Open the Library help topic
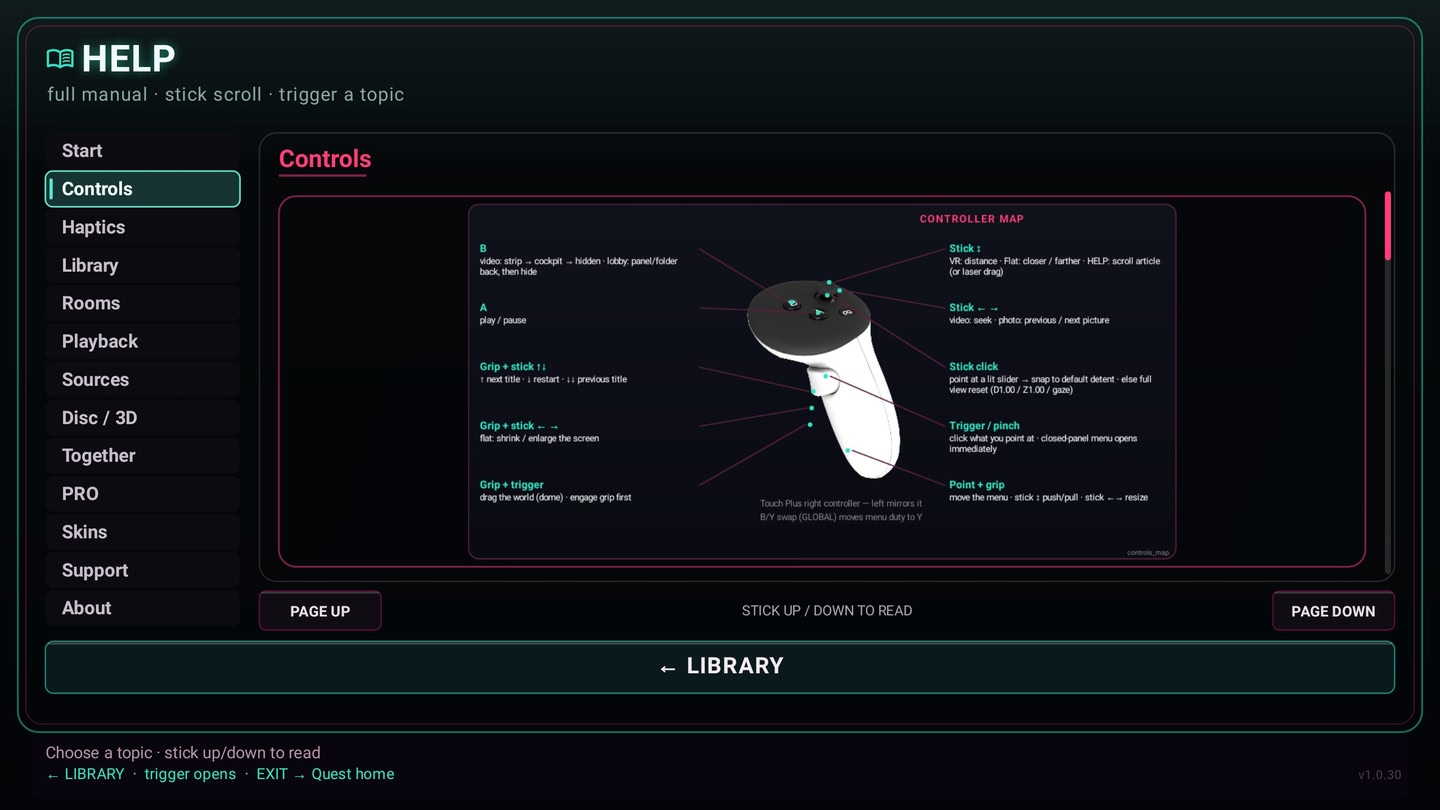This screenshot has width=1440, height=810. tap(142, 265)
